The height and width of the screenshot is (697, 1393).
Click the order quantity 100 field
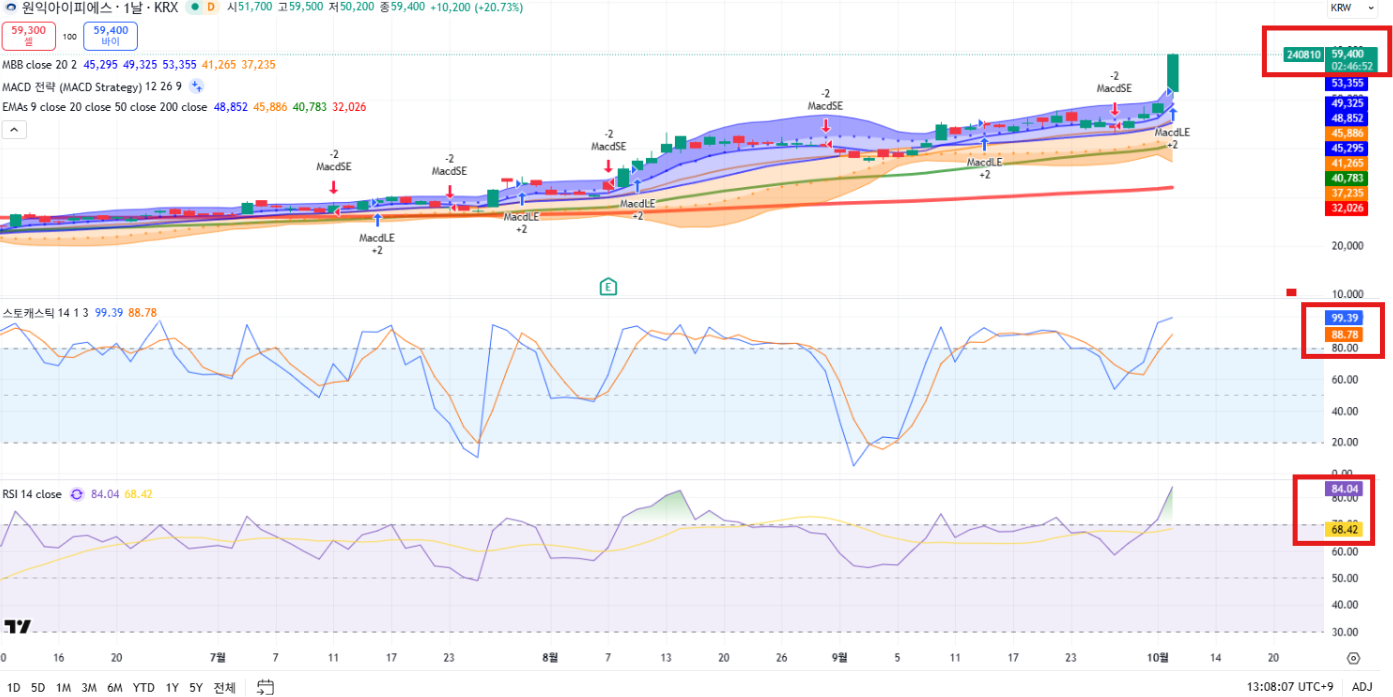(70, 36)
